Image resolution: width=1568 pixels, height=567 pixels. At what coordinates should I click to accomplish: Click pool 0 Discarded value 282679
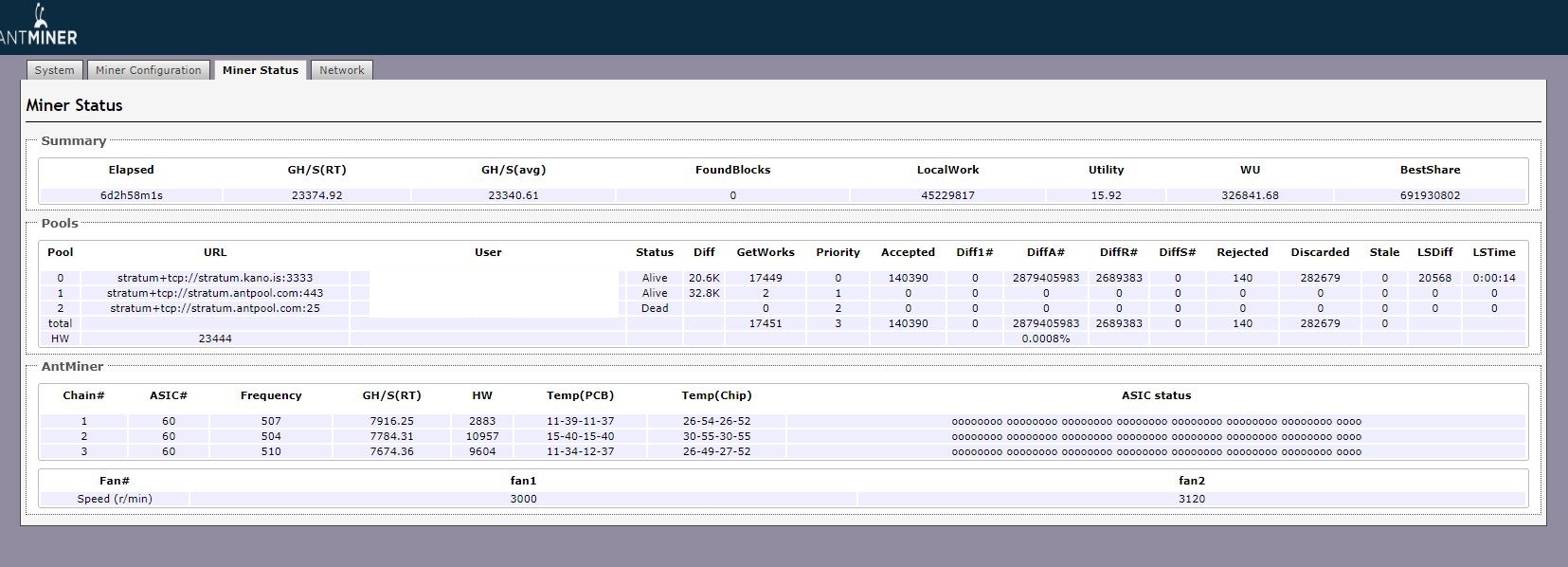point(1320,278)
